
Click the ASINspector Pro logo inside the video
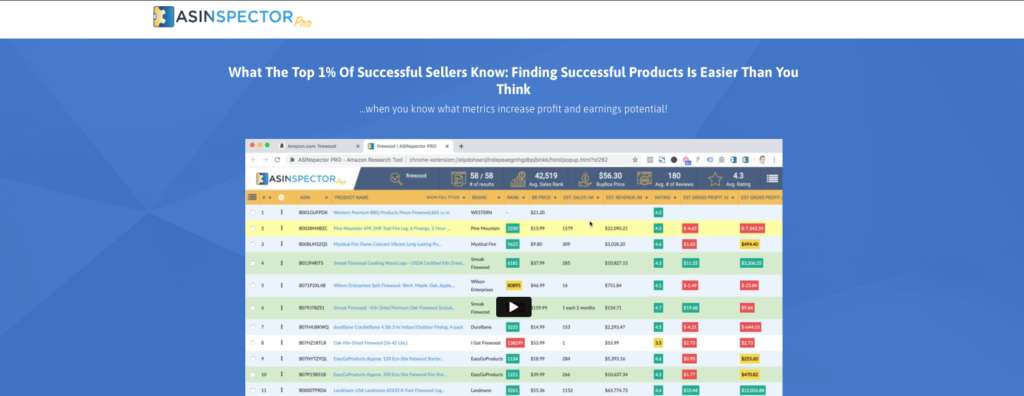[302, 178]
